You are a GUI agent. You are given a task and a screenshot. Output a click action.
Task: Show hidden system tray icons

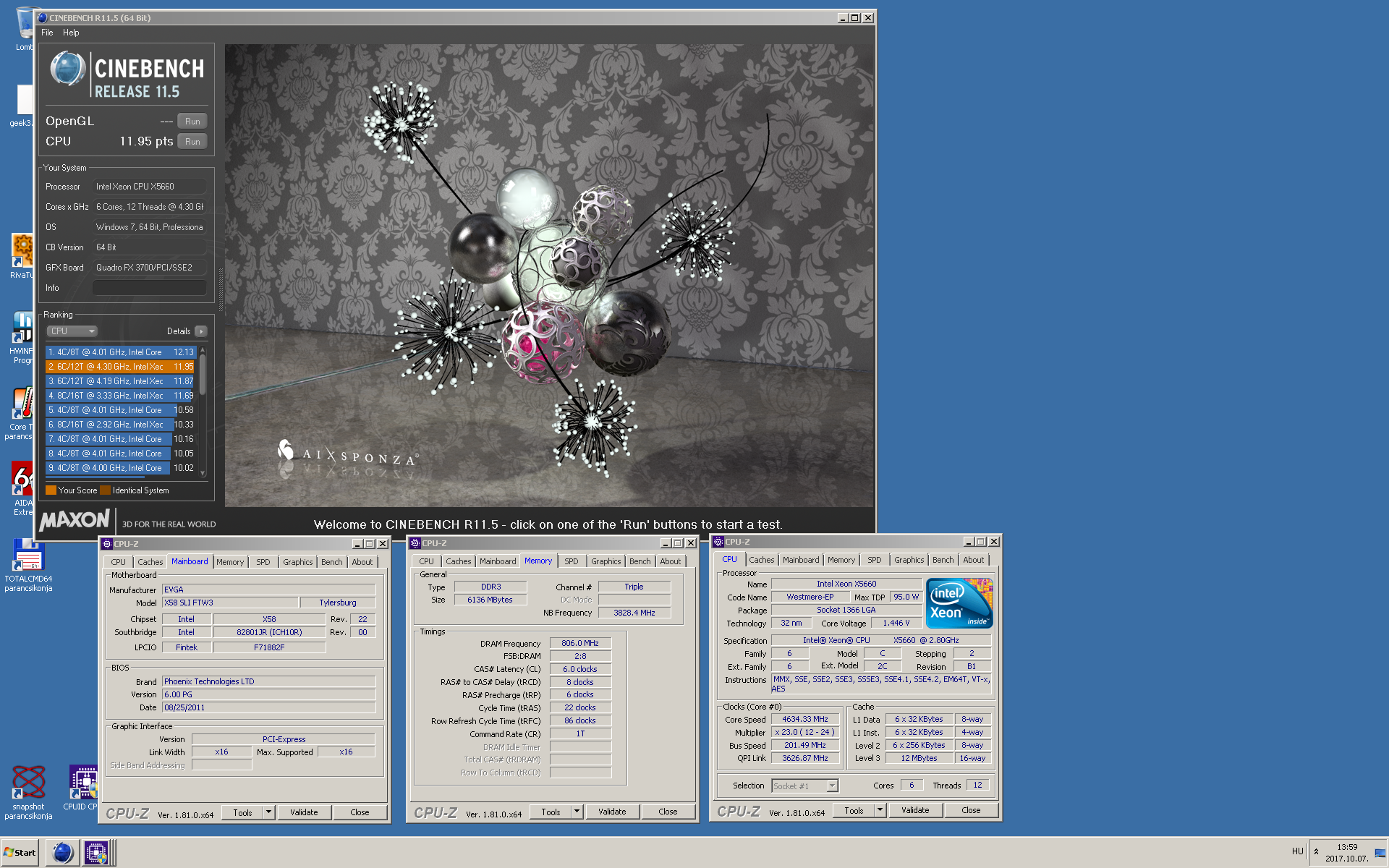click(x=1316, y=851)
